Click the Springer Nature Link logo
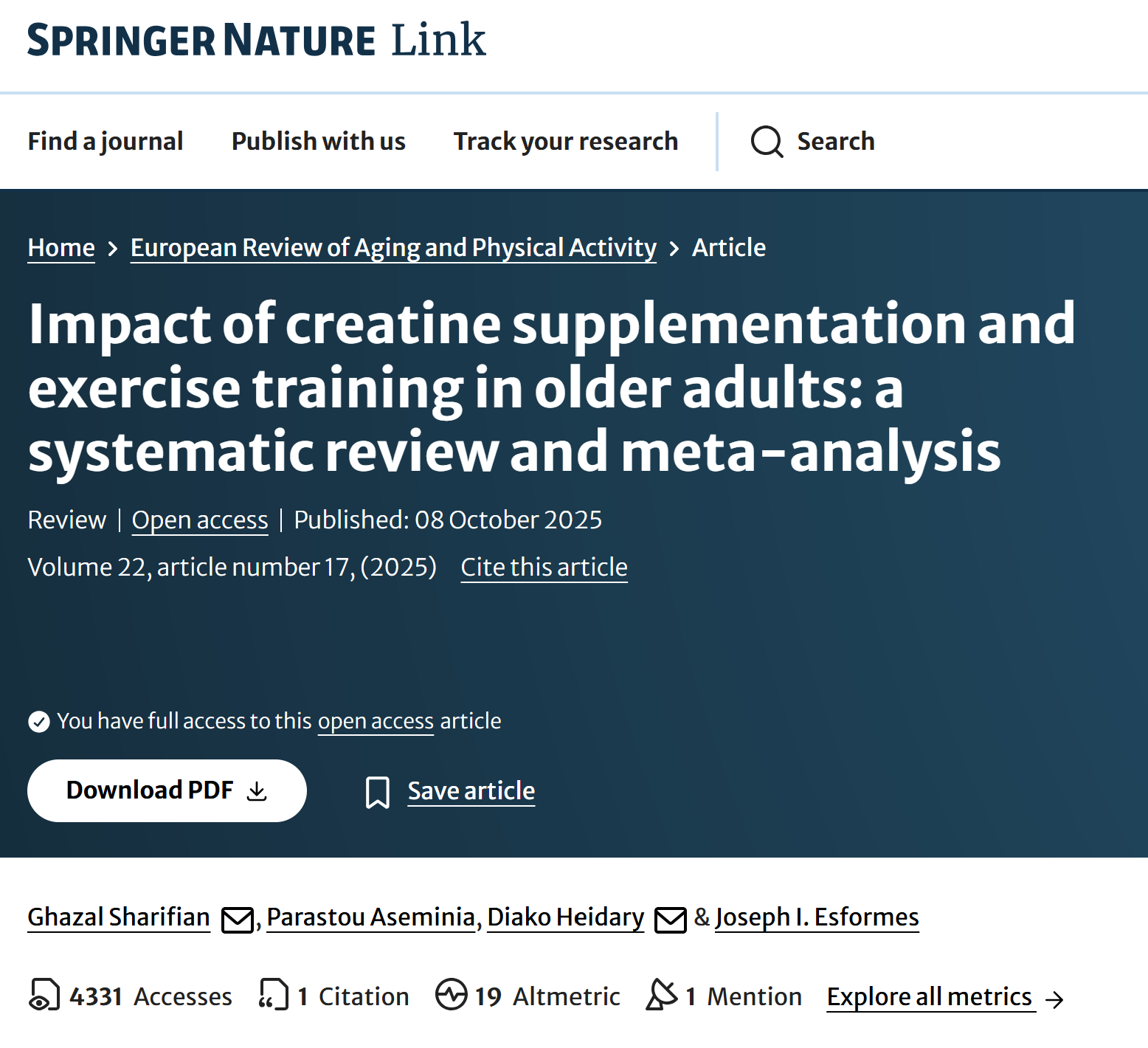 pyautogui.click(x=256, y=40)
